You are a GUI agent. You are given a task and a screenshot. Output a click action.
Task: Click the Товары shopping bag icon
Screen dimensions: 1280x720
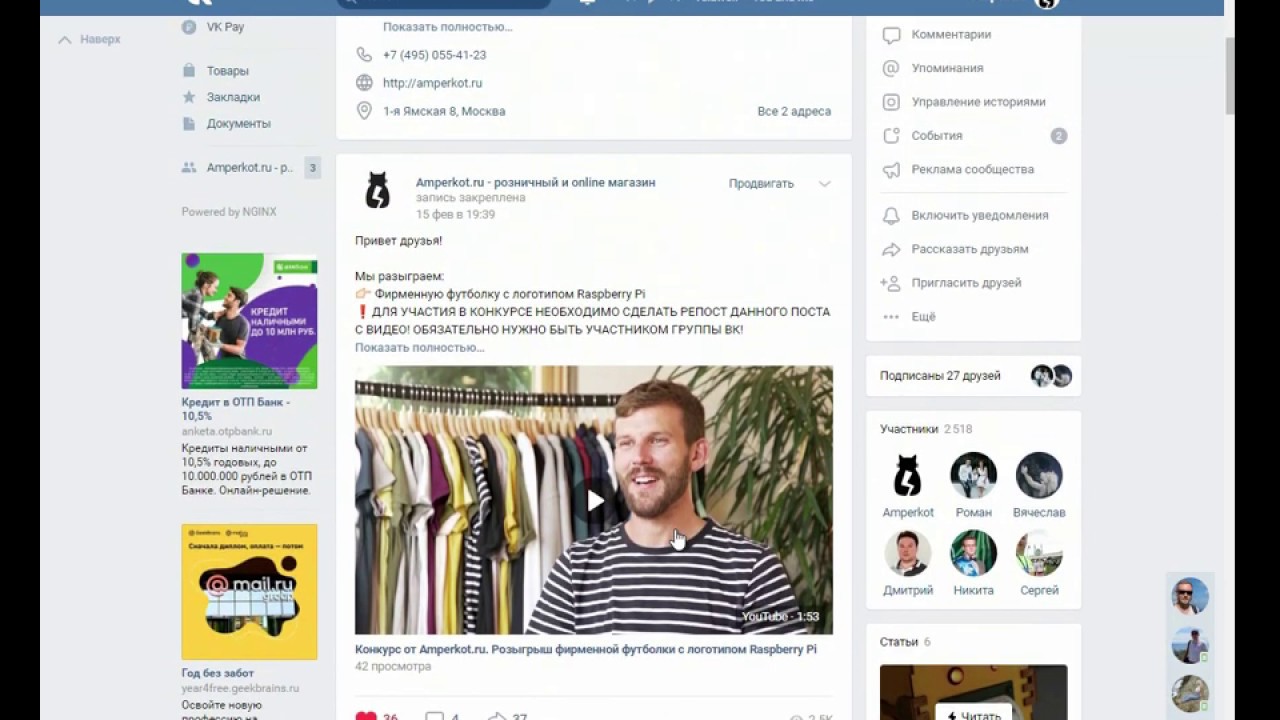(189, 71)
